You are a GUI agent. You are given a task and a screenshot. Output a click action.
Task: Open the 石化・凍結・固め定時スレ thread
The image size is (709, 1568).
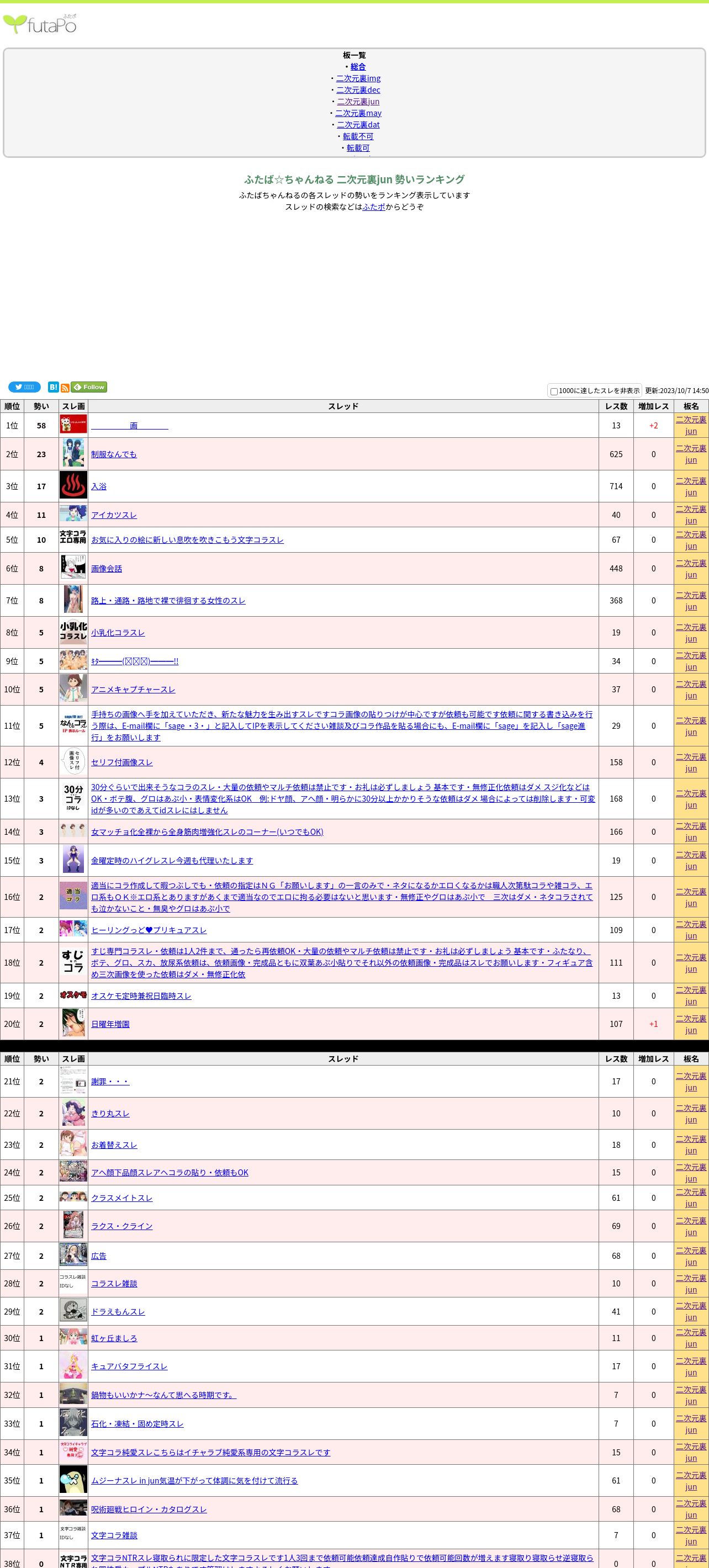coord(137,1424)
